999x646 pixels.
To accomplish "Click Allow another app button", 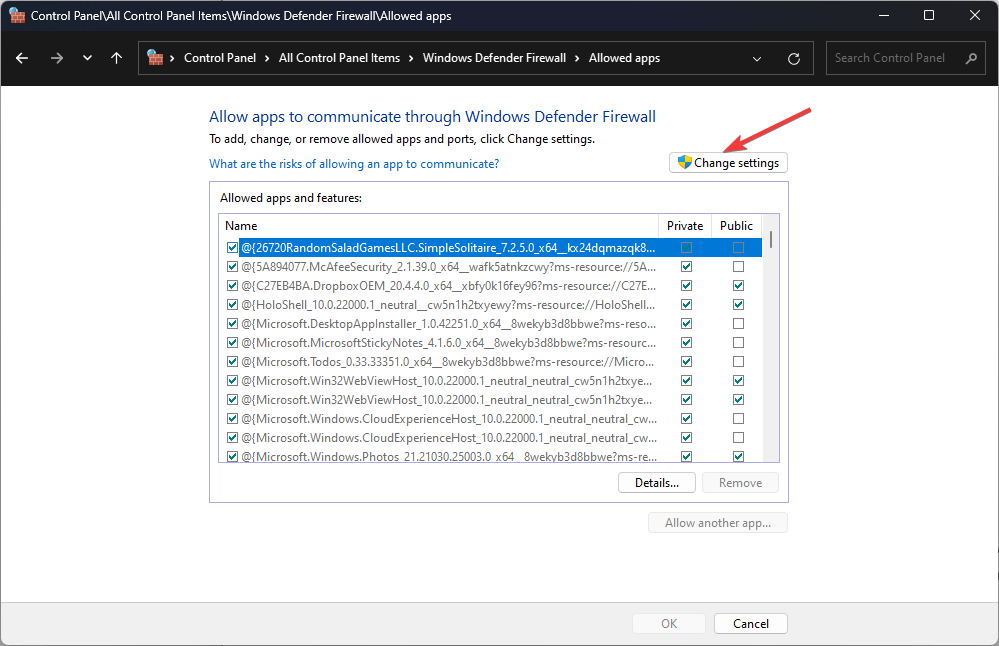I will pos(718,523).
